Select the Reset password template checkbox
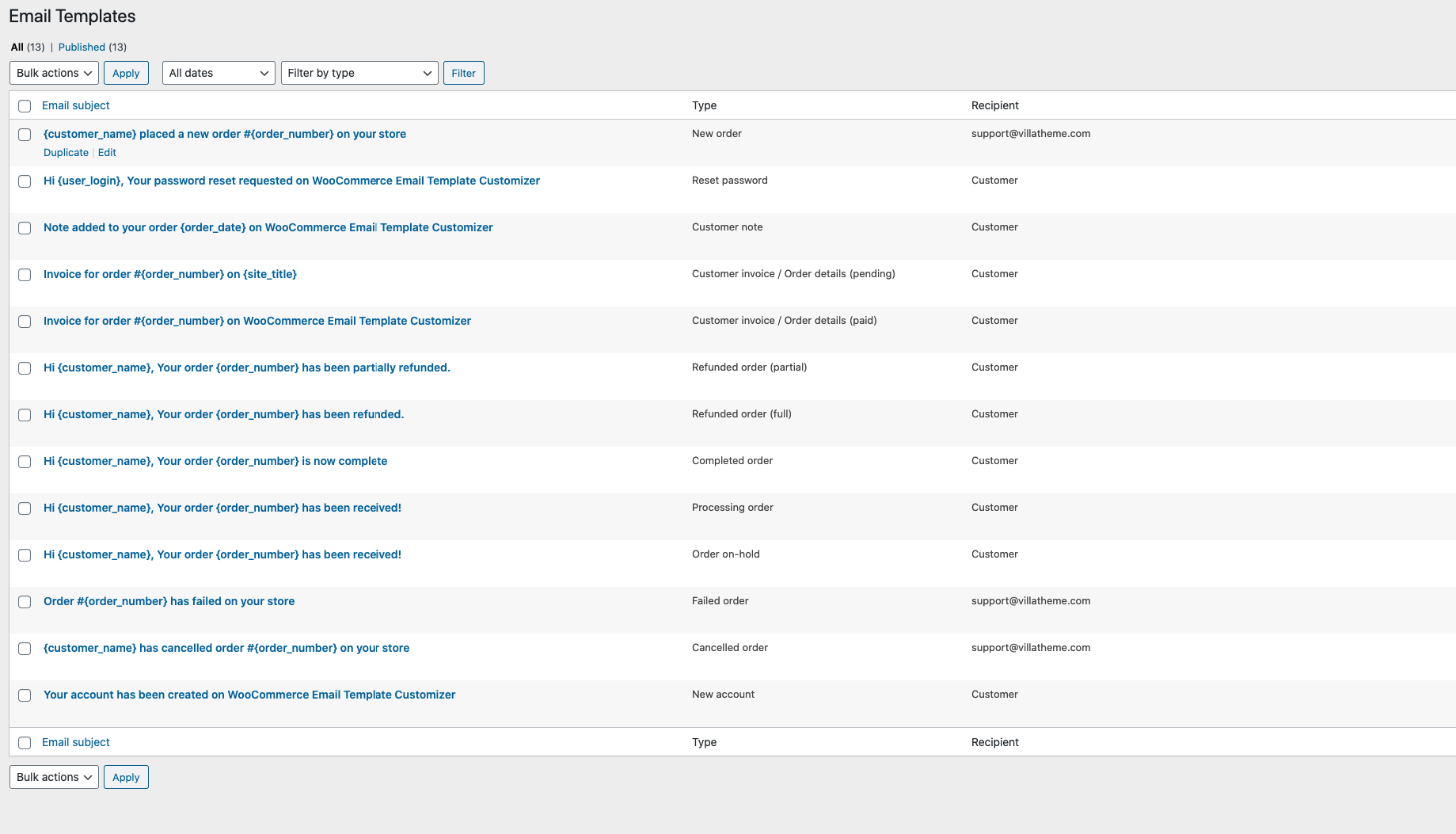This screenshot has width=1456, height=834. coord(25,181)
